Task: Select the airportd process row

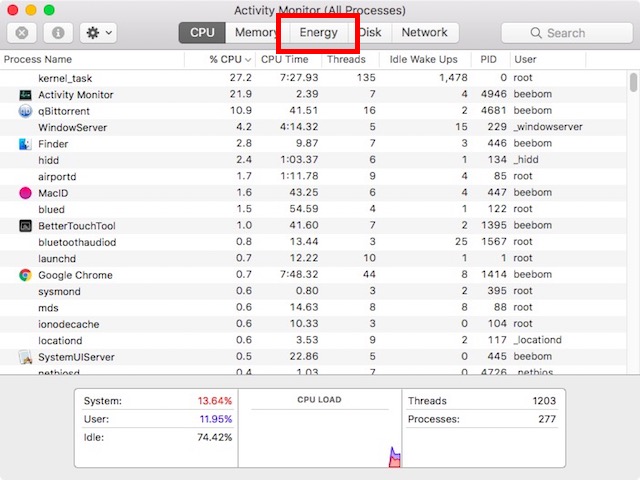Action: [x=313, y=176]
